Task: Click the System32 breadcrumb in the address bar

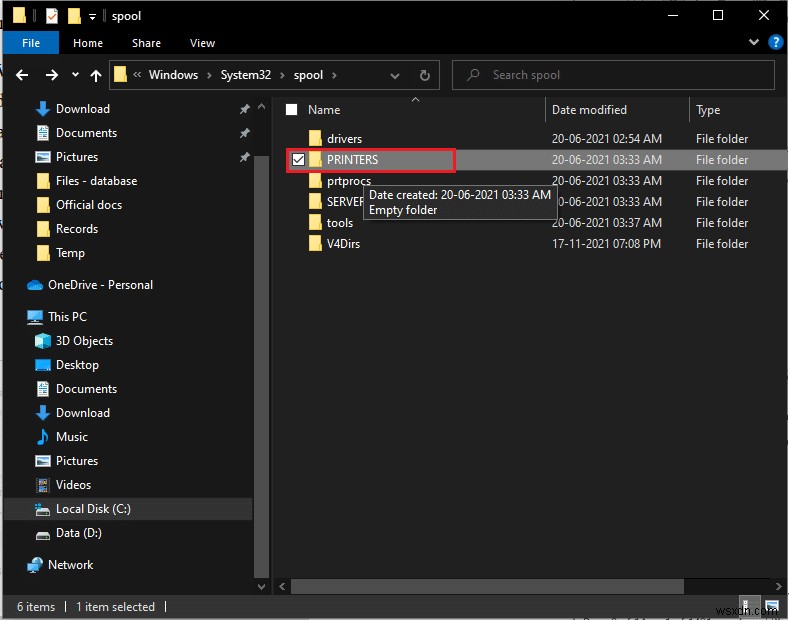Action: (x=246, y=74)
